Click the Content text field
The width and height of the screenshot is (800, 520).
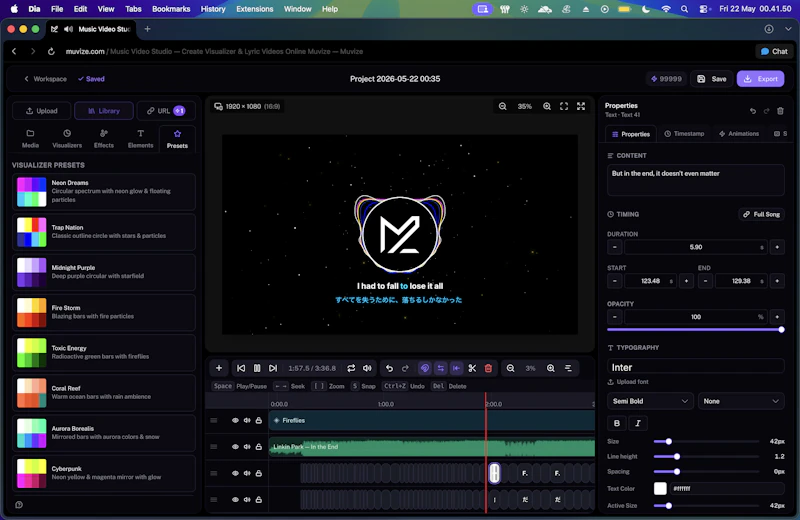(695, 180)
